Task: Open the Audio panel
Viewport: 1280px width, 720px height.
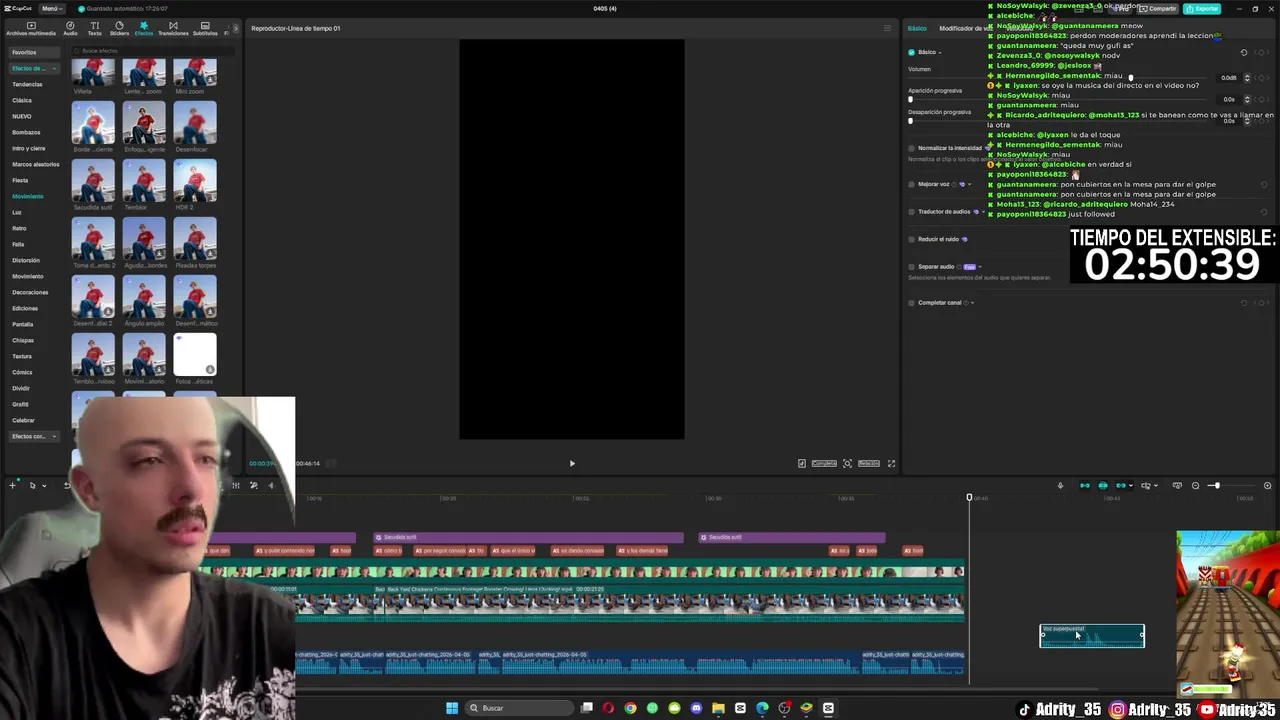Action: pyautogui.click(x=70, y=28)
